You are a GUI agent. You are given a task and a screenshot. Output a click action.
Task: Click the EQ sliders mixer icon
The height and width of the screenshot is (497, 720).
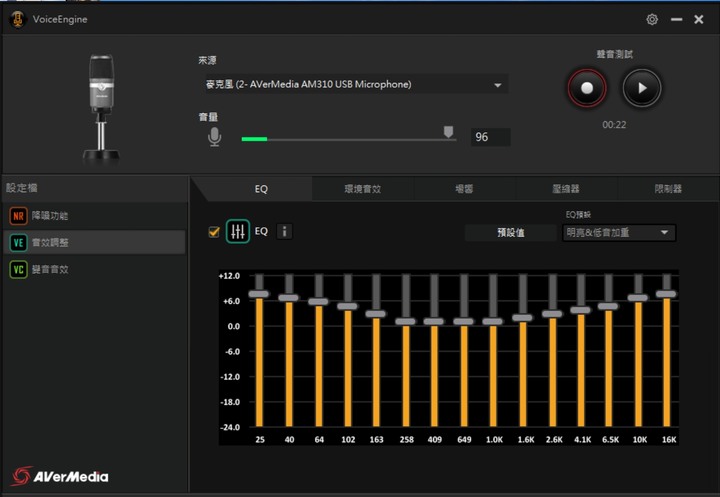[237, 231]
